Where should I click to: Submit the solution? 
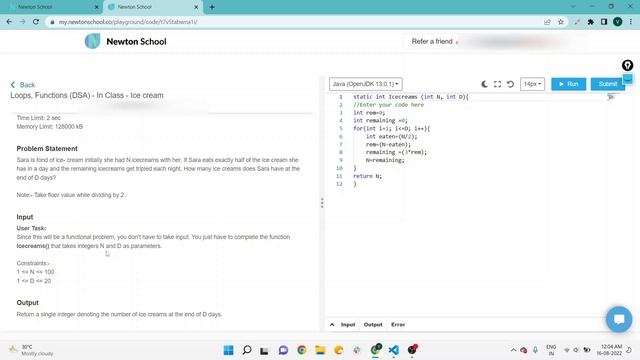(607, 84)
